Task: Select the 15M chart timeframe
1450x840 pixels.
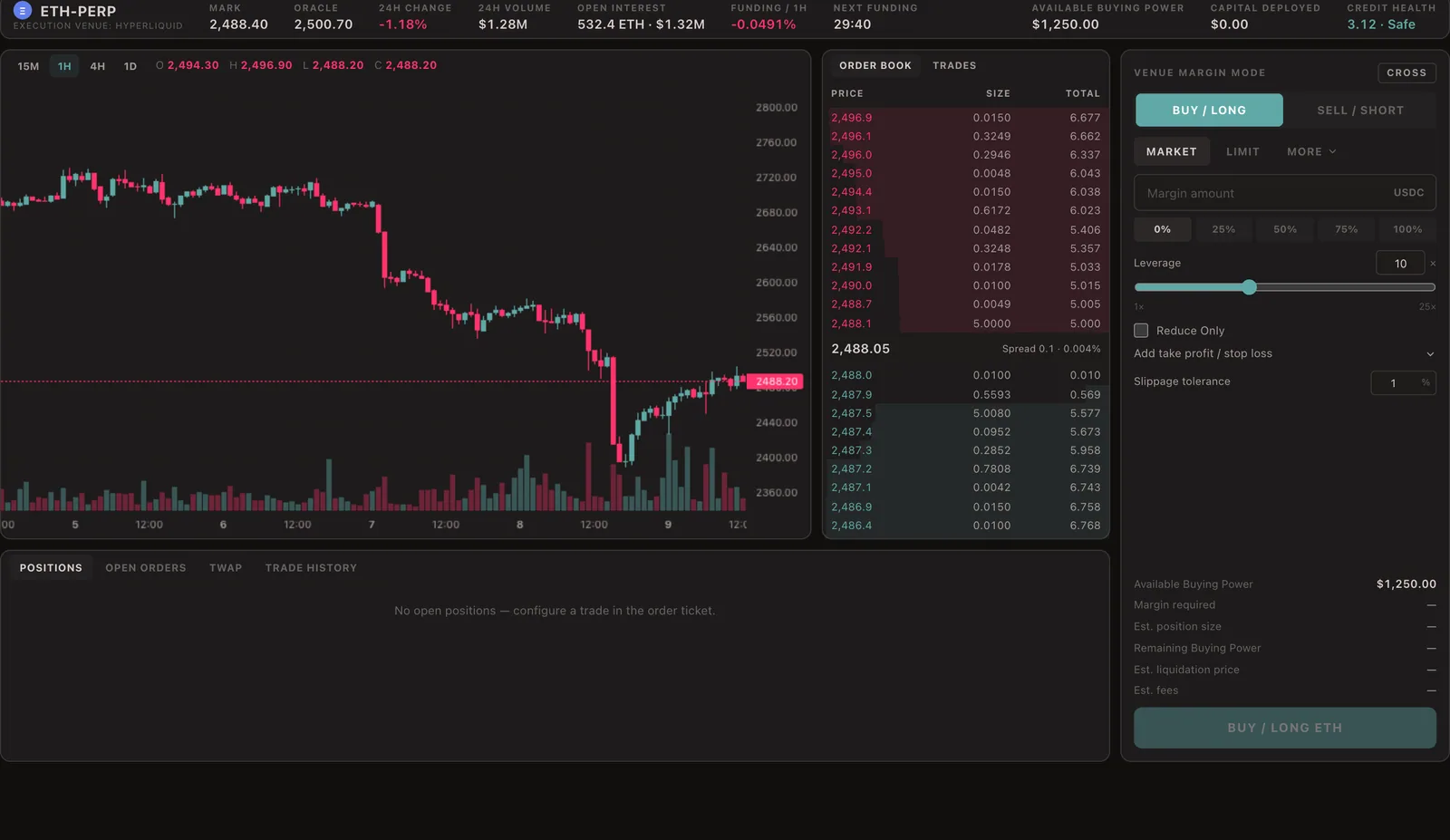Action: (x=28, y=66)
